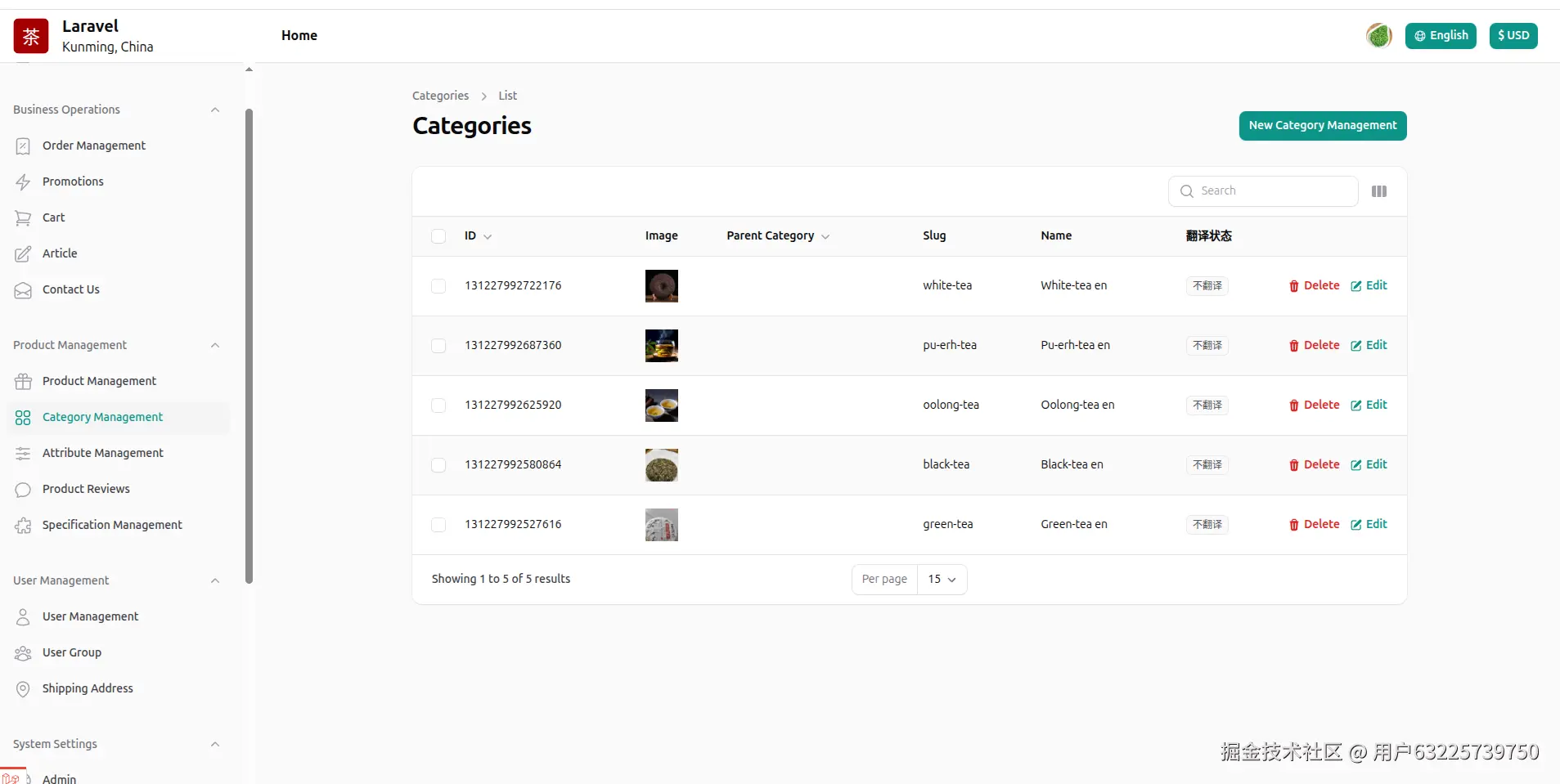Click the Product Management gift icon
This screenshot has width=1560, height=784.
pos(23,382)
